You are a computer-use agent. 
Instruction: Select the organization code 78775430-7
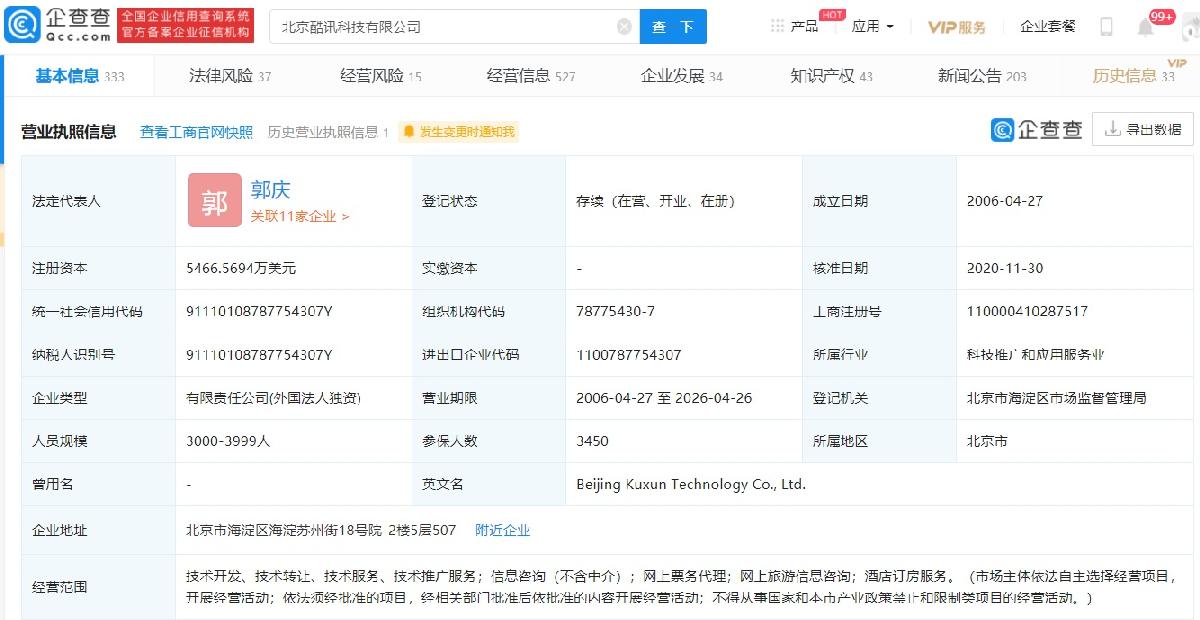click(x=616, y=311)
